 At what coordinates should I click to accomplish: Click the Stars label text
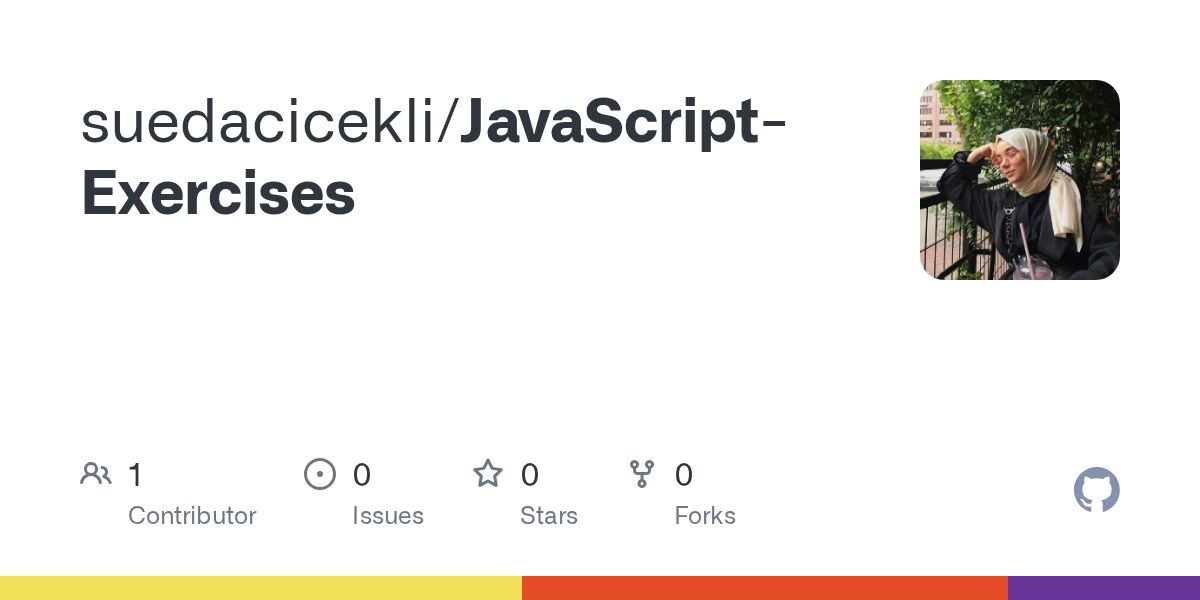coord(549,516)
